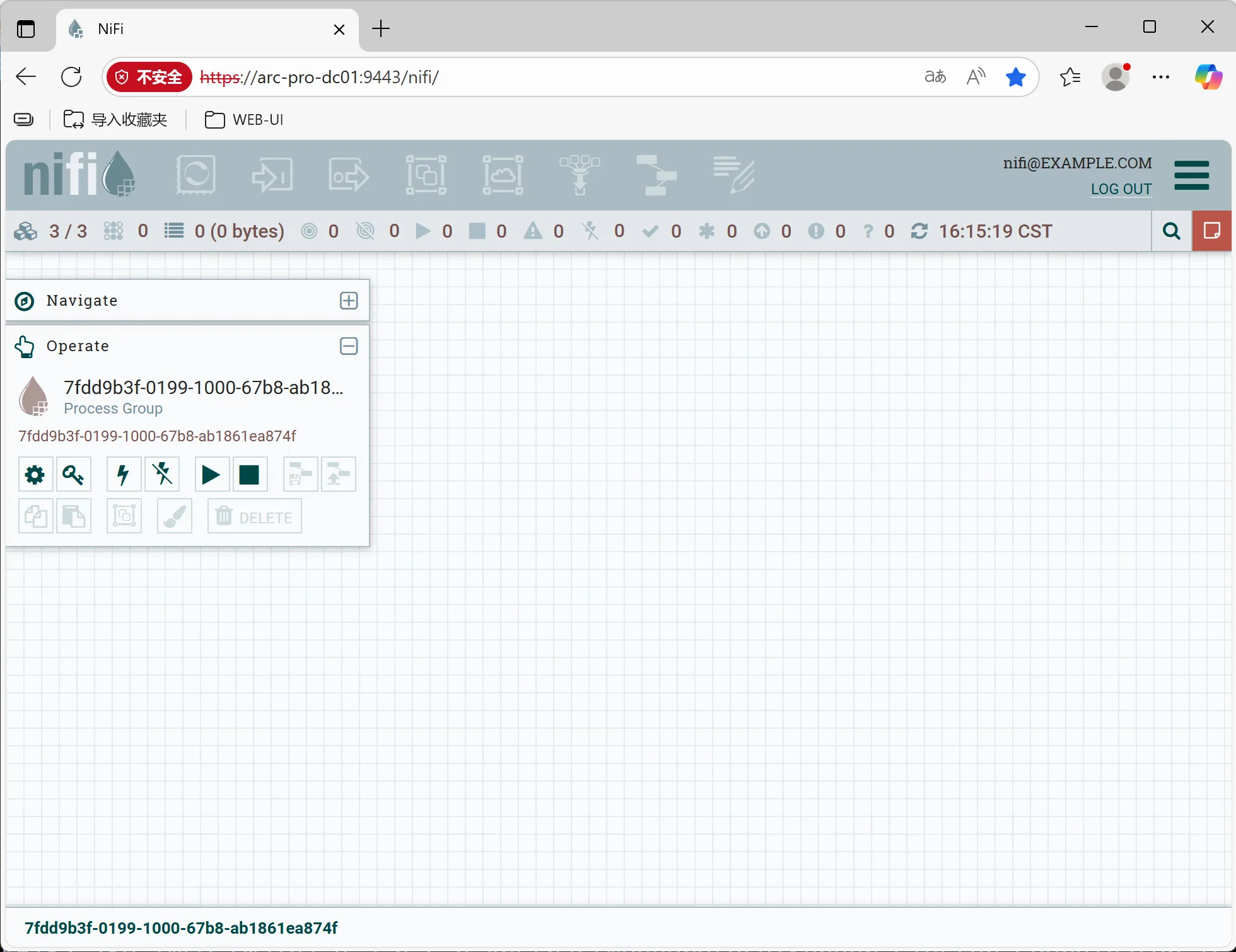Stop the process group flow
The width and height of the screenshot is (1236, 952).
pyautogui.click(x=250, y=475)
